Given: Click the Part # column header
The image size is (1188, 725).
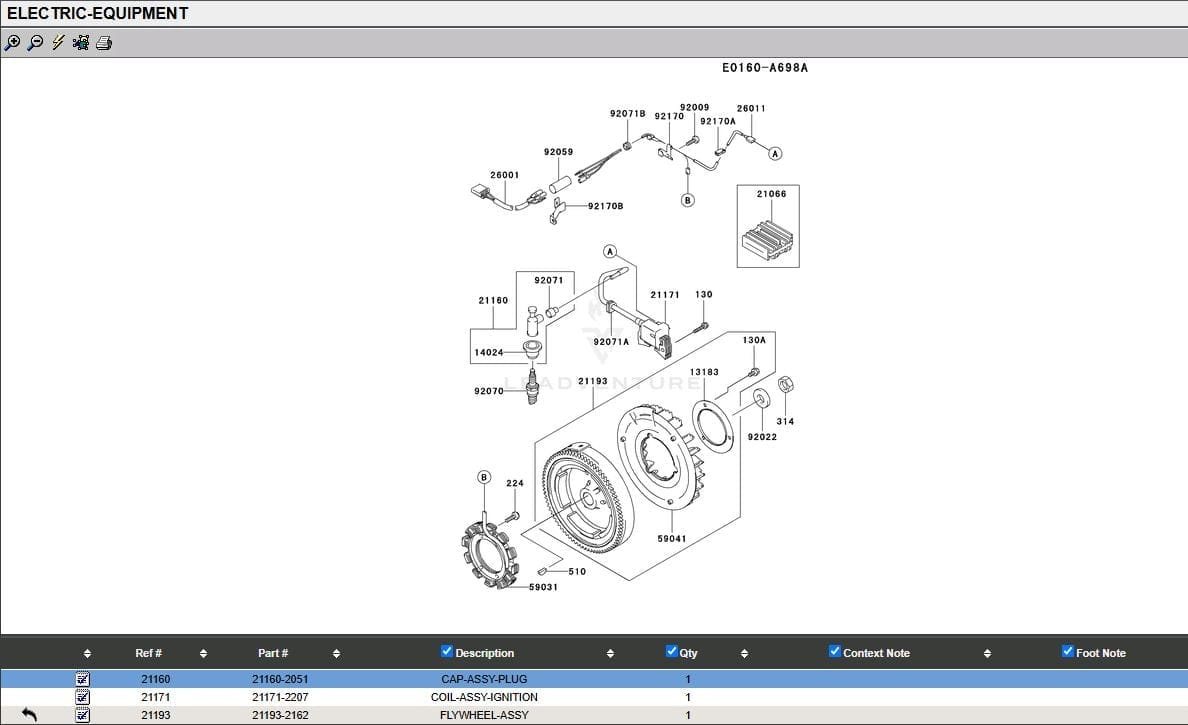Looking at the screenshot, I should click(x=273, y=653).
